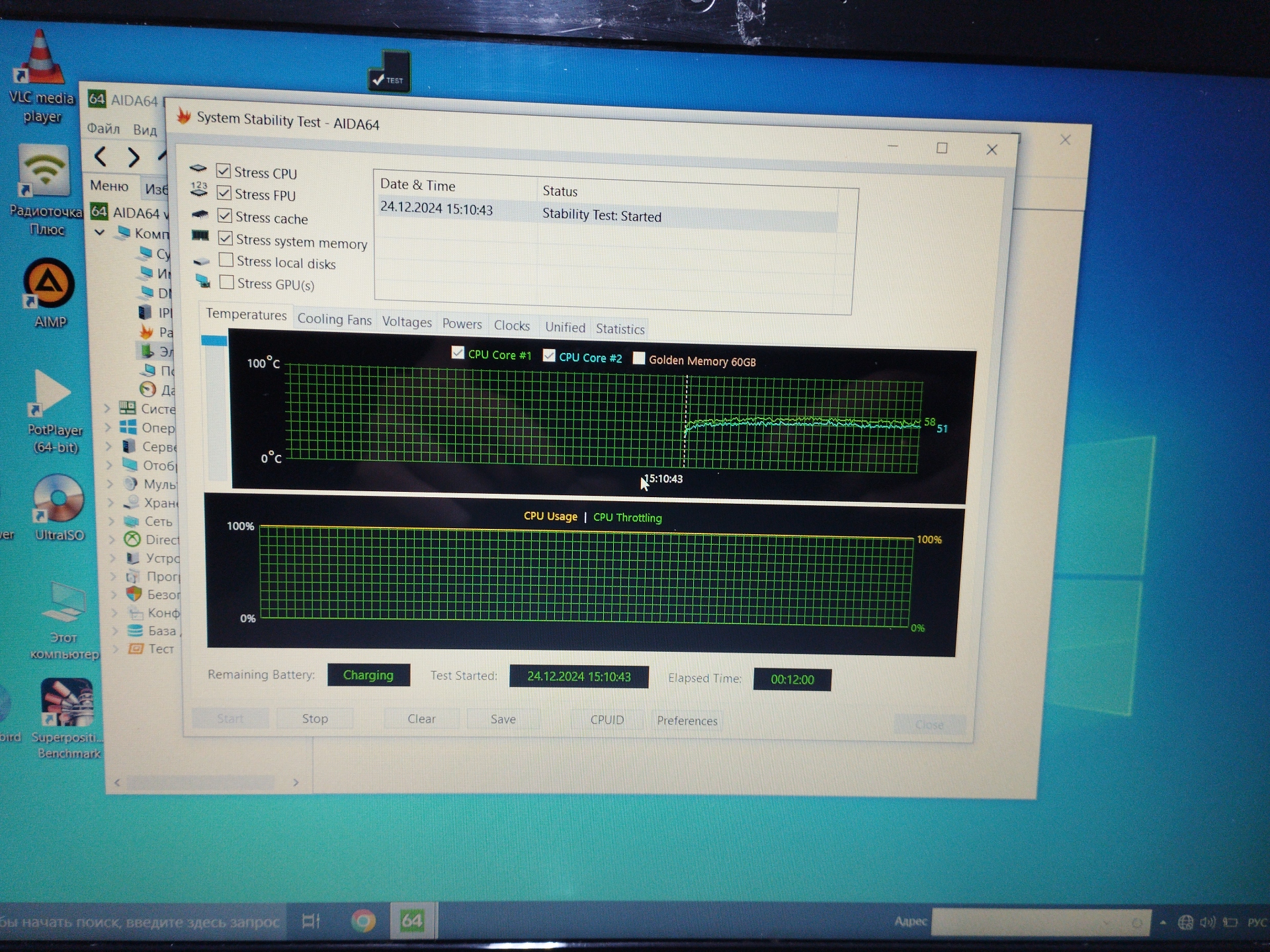The height and width of the screenshot is (952, 1270).
Task: Uncheck Stress system memory
Action: [x=226, y=238]
